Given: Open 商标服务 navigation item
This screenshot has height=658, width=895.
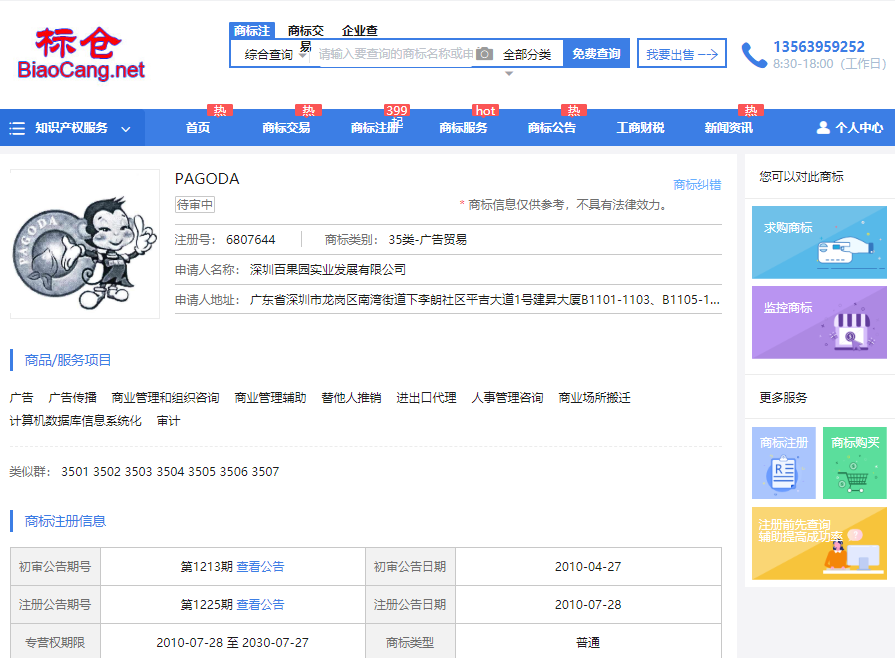Looking at the screenshot, I should [x=463, y=128].
